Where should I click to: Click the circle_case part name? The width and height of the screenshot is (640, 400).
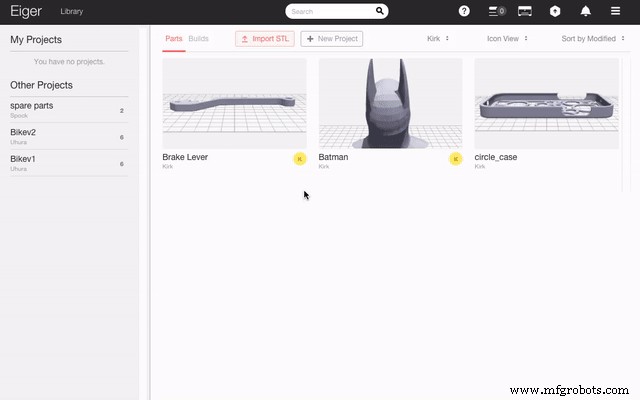496,157
